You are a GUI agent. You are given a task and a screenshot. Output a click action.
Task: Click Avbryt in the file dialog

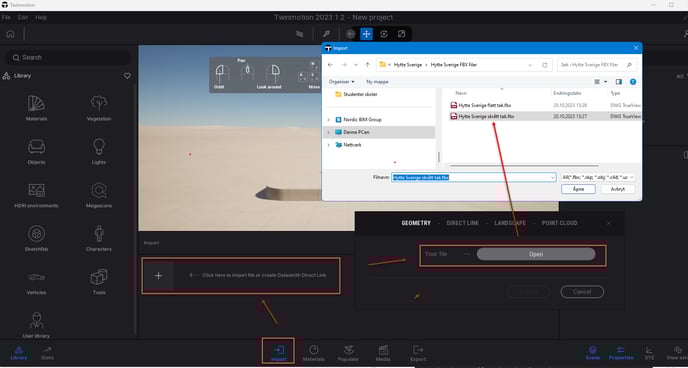pos(618,189)
